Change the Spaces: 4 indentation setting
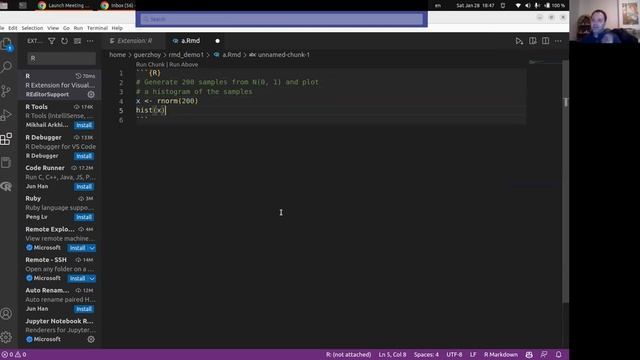This screenshot has width=640, height=360. click(x=426, y=355)
